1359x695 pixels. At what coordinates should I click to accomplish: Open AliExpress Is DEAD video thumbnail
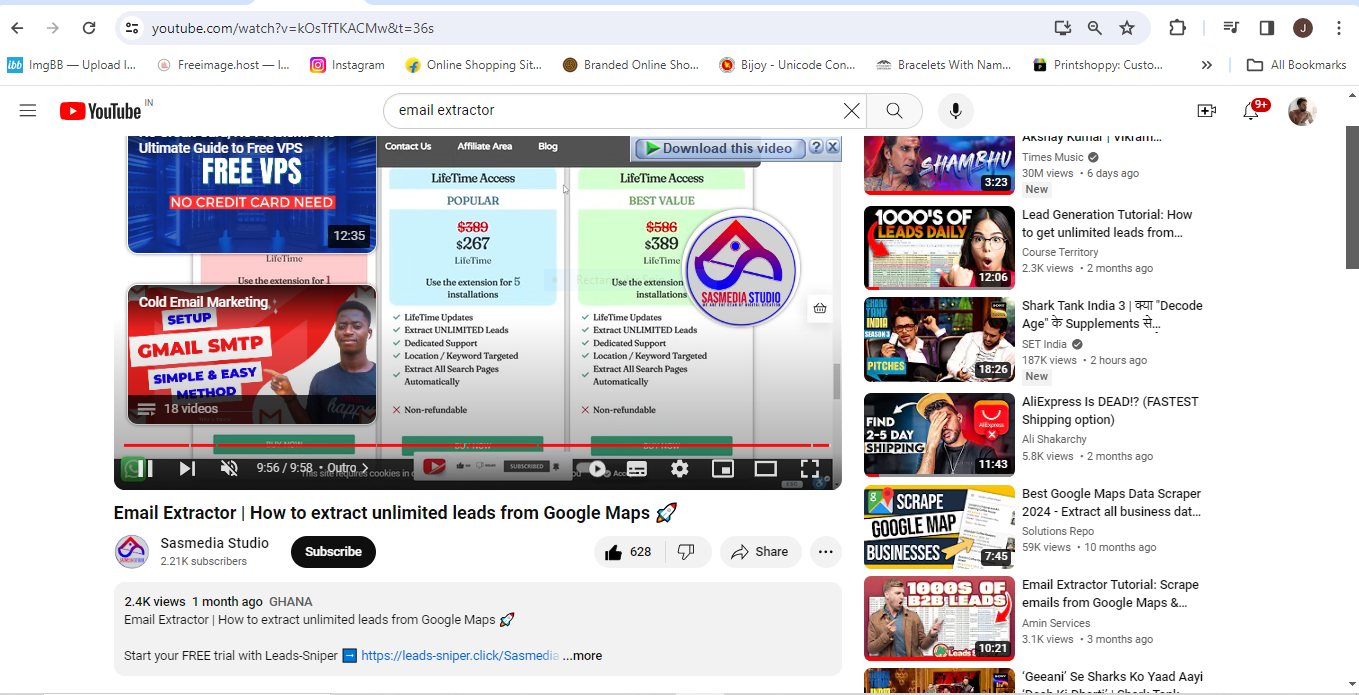(939, 435)
